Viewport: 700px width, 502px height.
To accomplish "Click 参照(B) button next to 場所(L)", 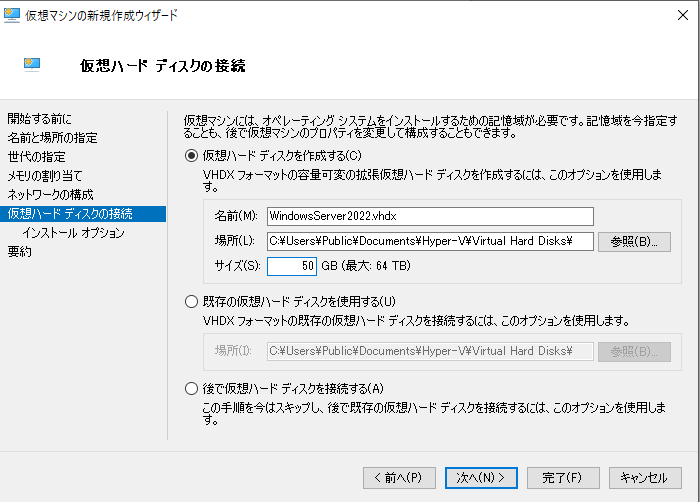I will pyautogui.click(x=634, y=242).
